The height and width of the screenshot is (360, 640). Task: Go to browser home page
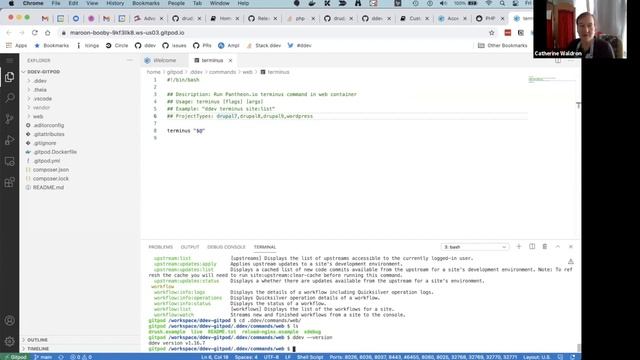(x=48, y=33)
